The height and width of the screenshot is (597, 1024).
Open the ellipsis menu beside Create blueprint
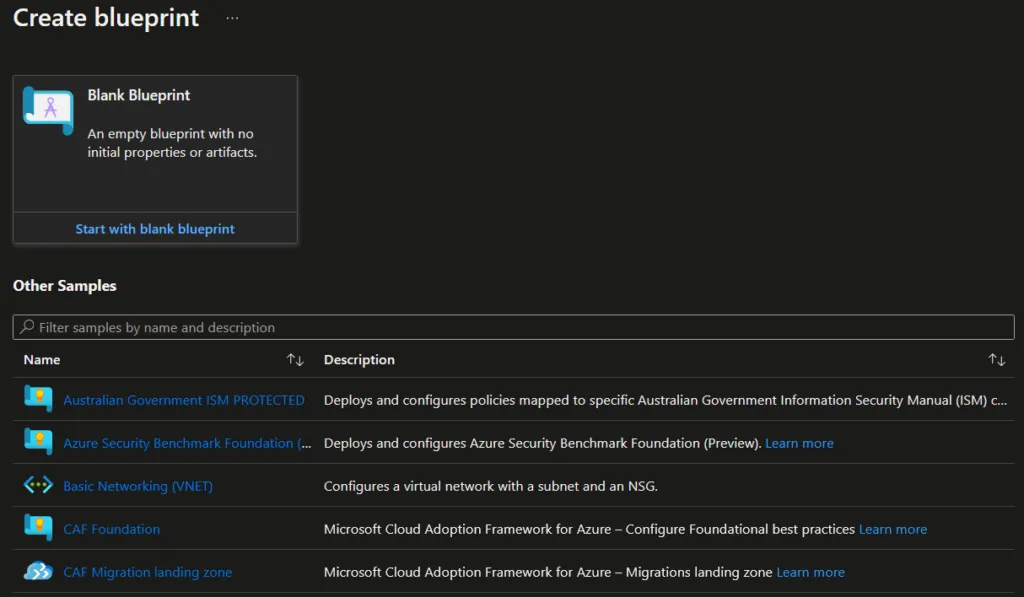232,18
